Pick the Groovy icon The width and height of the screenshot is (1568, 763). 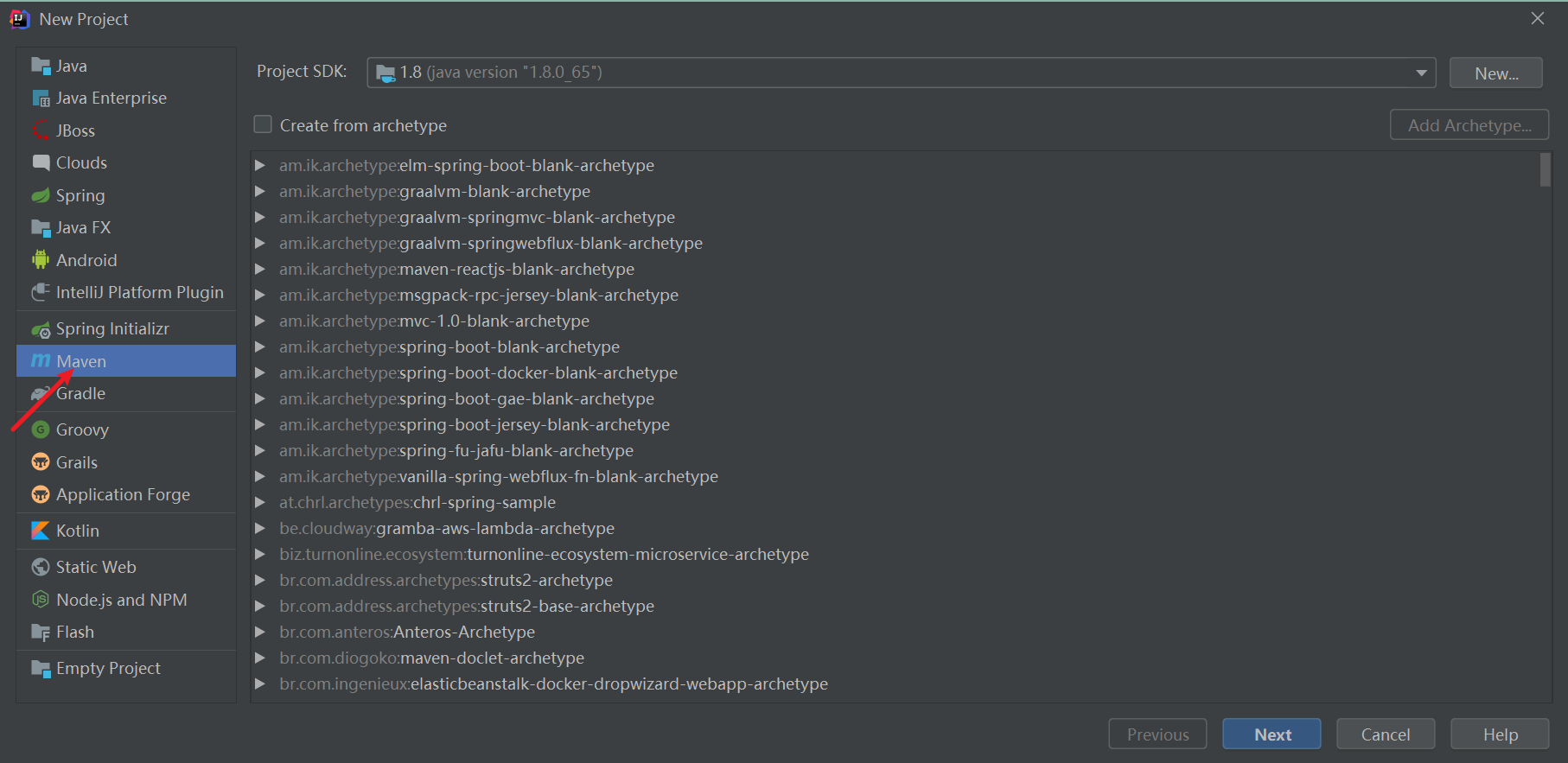click(41, 429)
